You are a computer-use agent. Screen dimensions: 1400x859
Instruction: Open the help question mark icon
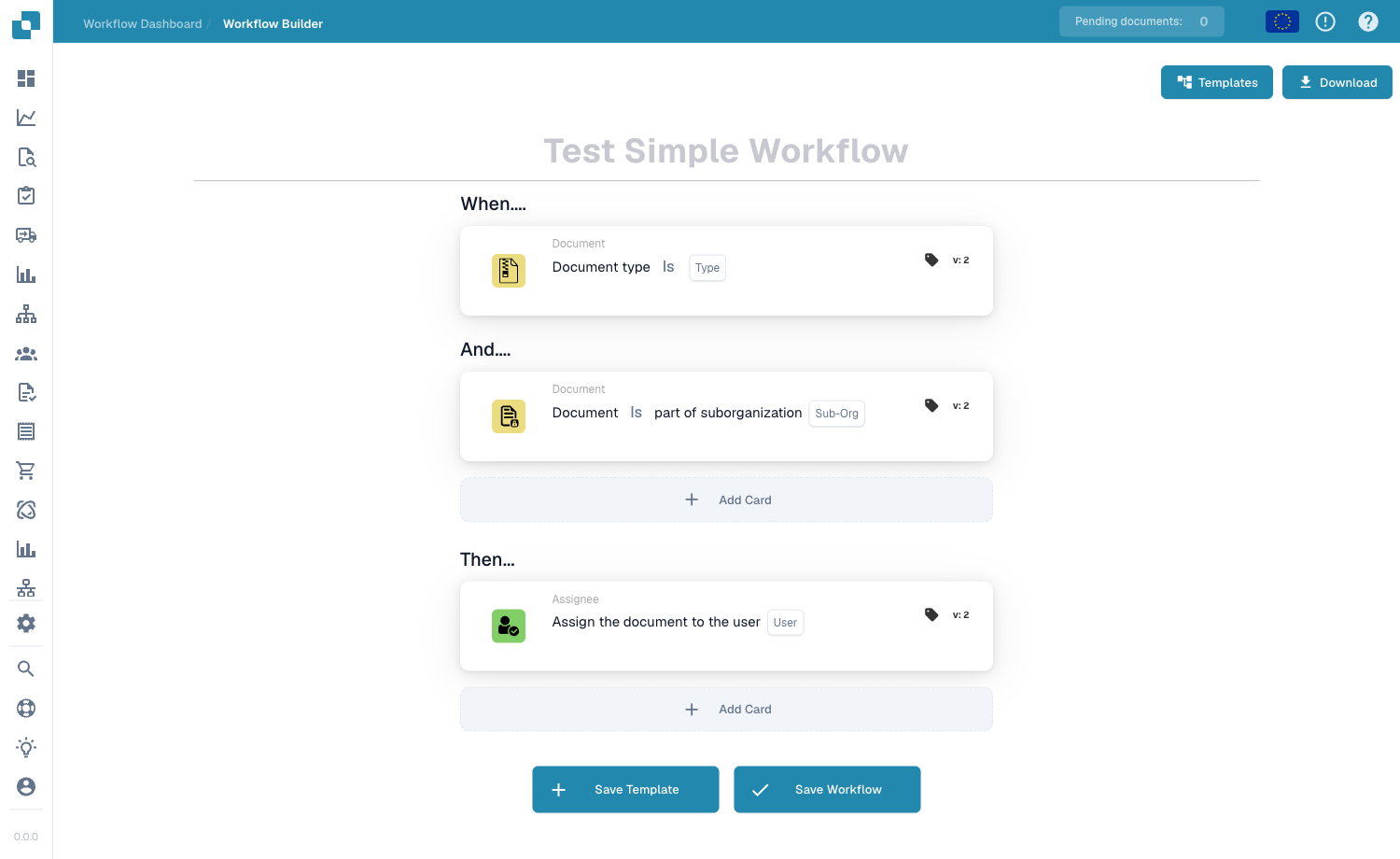point(1368,21)
